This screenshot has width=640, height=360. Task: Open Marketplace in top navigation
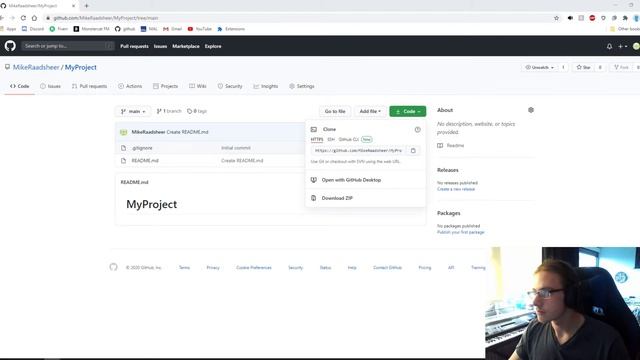186,47
